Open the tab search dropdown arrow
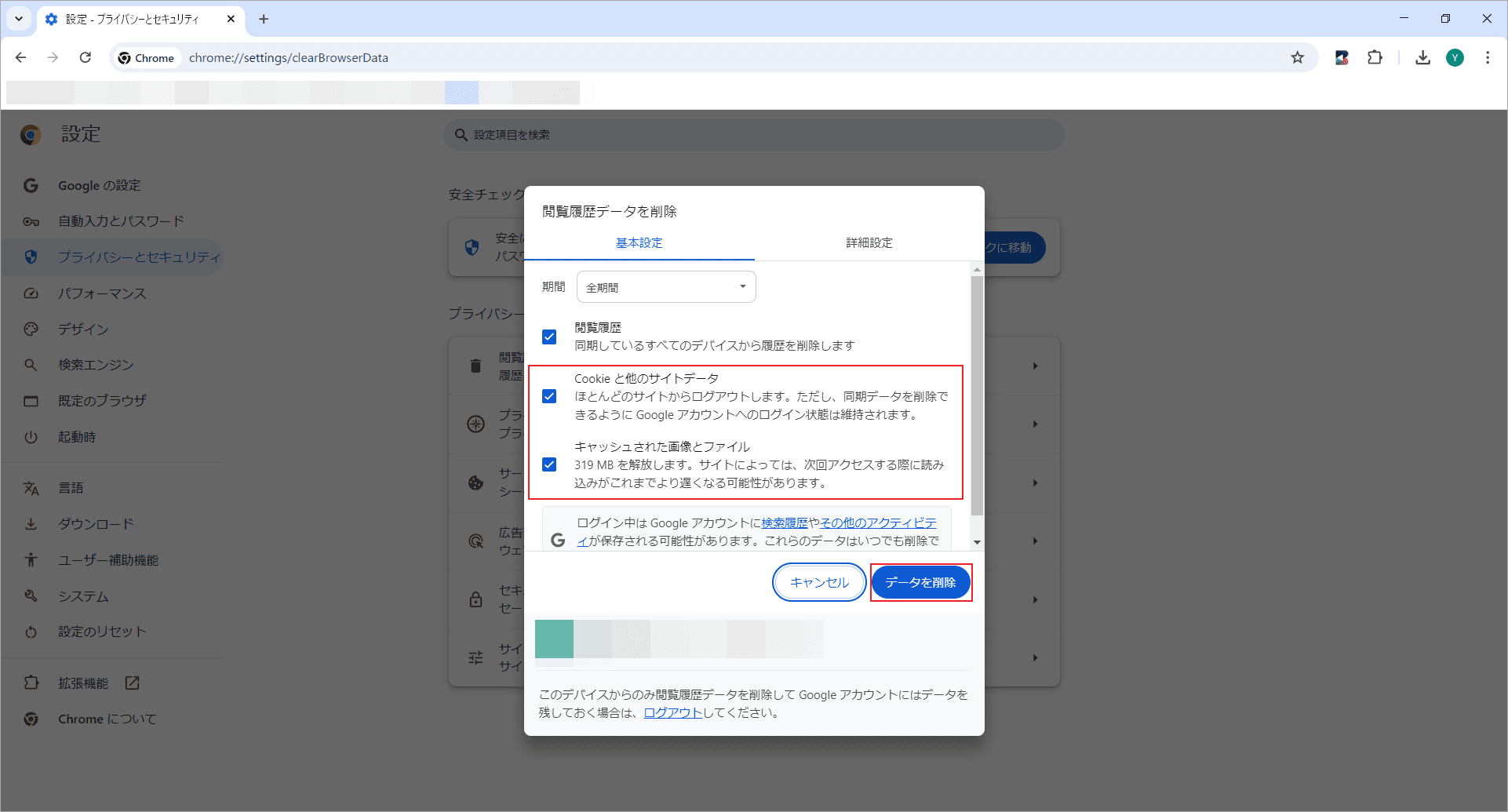 [19, 19]
